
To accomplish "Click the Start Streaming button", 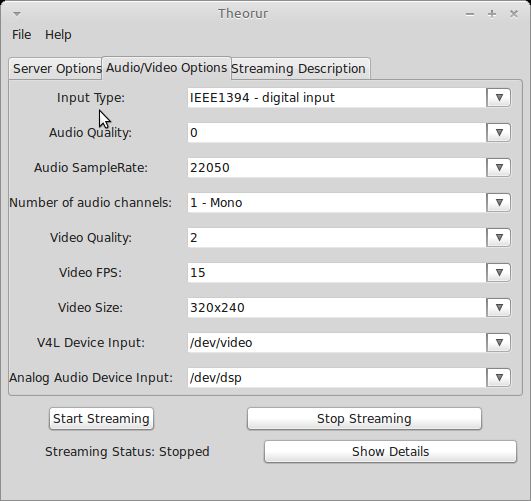I will tap(101, 419).
